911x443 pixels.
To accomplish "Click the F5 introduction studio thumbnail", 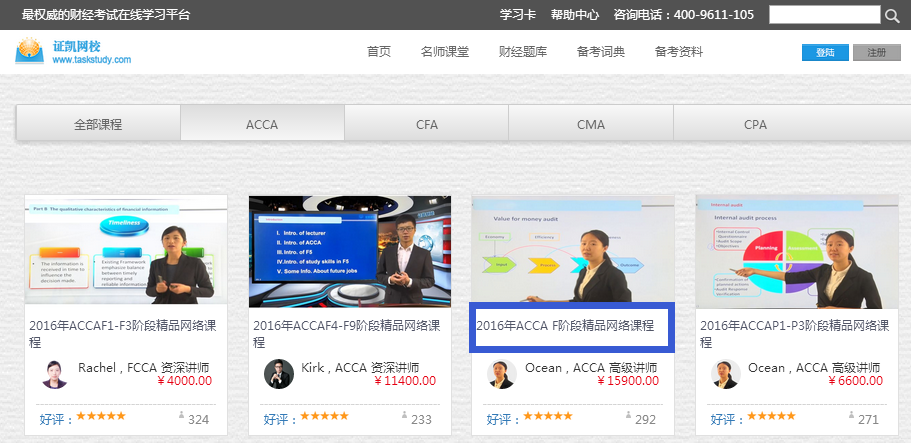I will pyautogui.click(x=350, y=251).
